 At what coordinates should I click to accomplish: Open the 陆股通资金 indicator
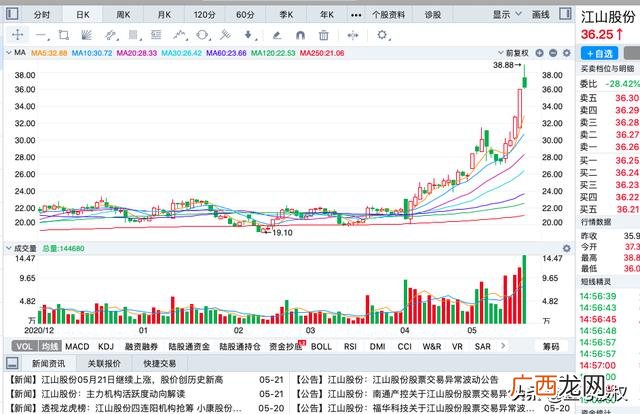pos(189,347)
